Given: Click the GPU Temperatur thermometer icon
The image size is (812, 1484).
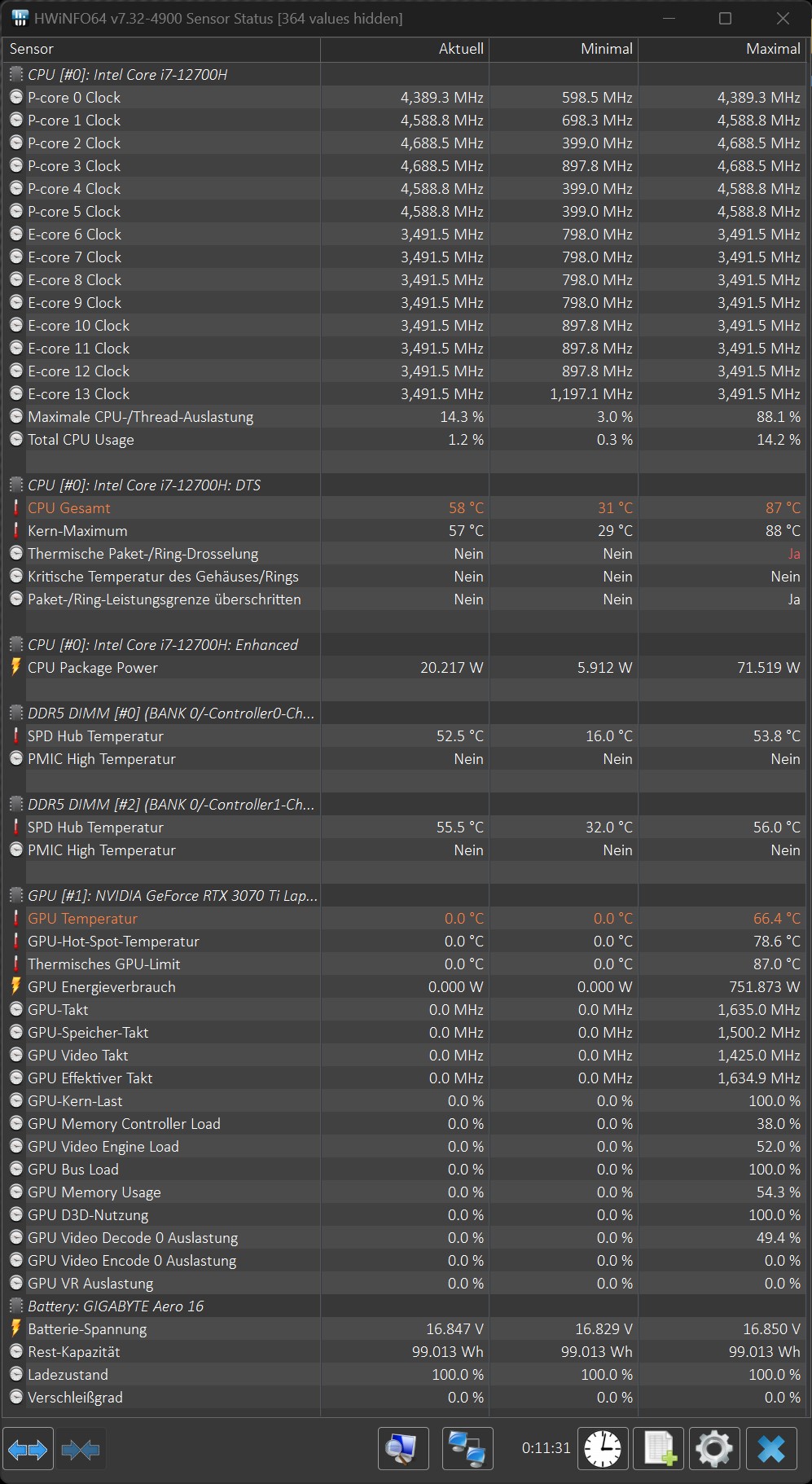Looking at the screenshot, I should [15, 918].
